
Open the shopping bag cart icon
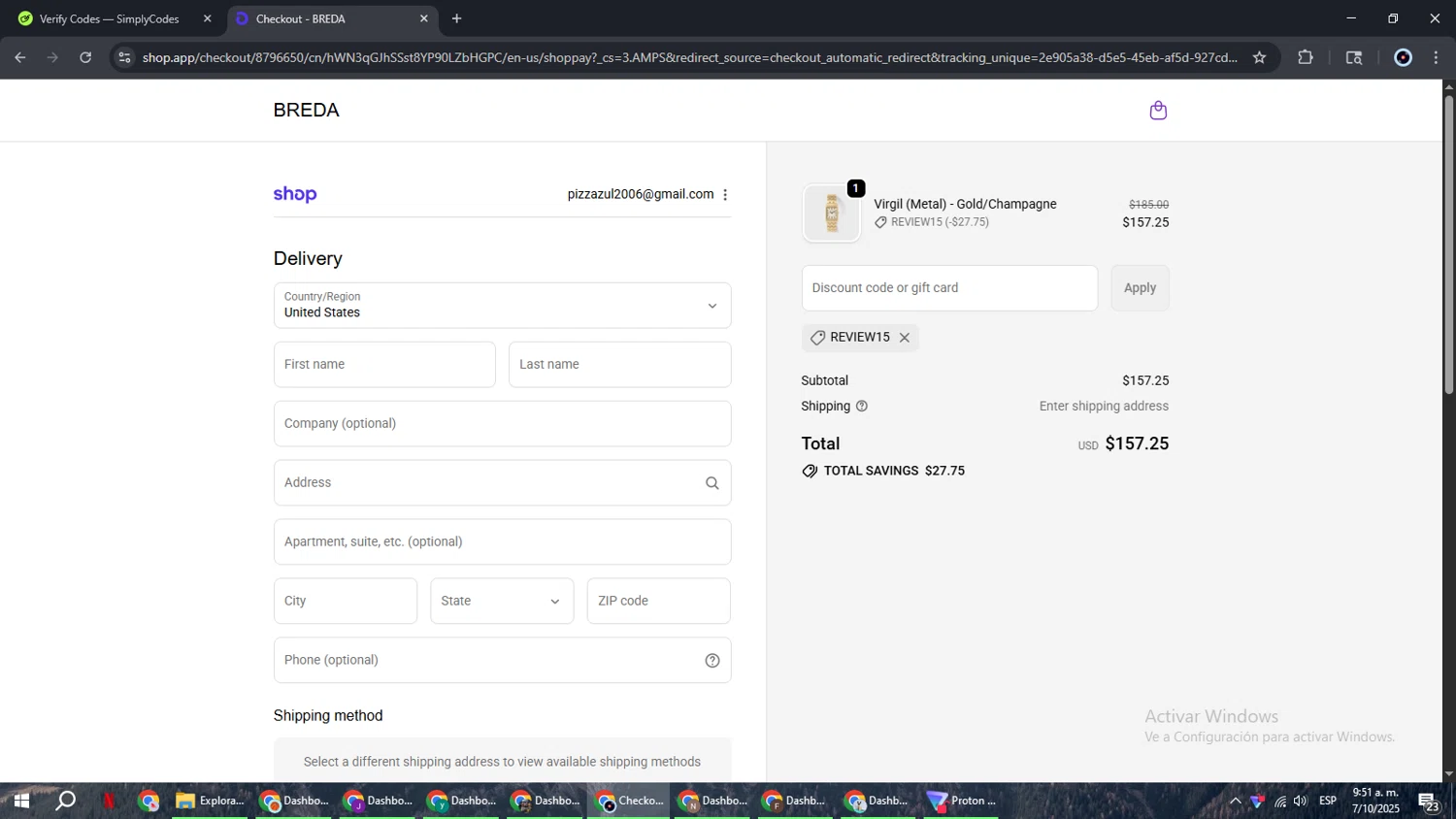click(1158, 110)
